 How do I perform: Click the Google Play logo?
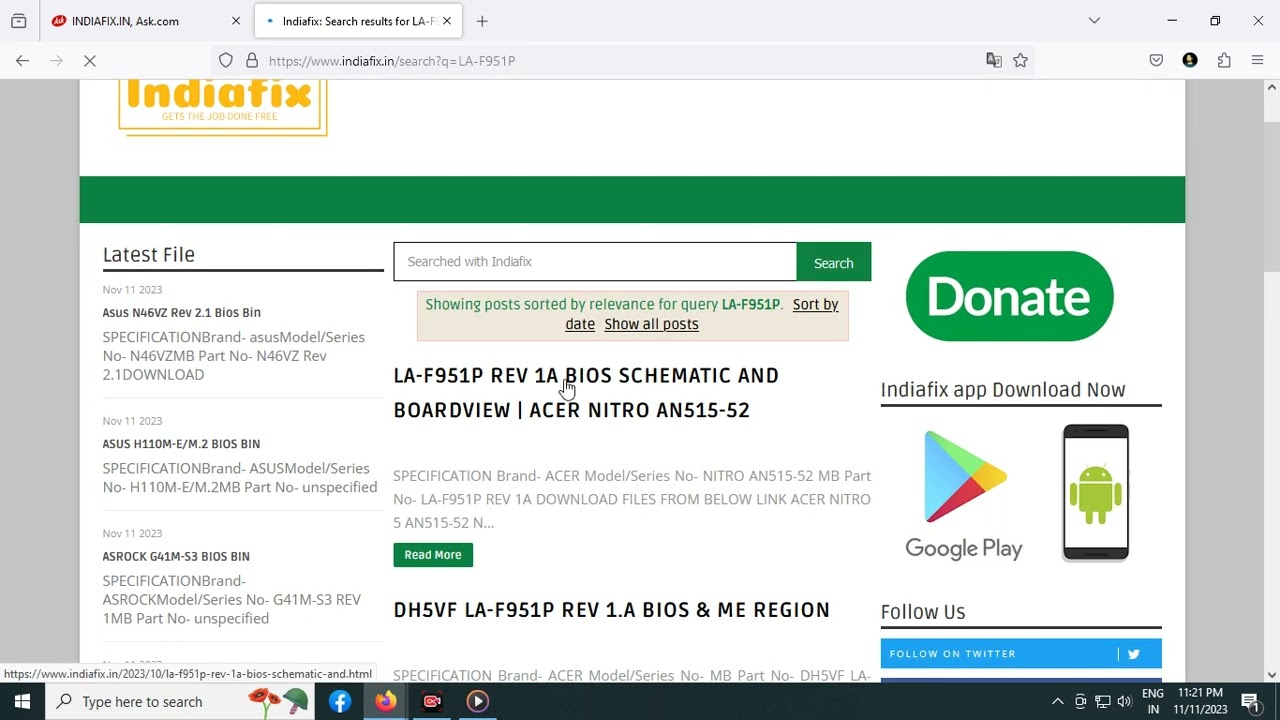pyautogui.click(x=964, y=495)
